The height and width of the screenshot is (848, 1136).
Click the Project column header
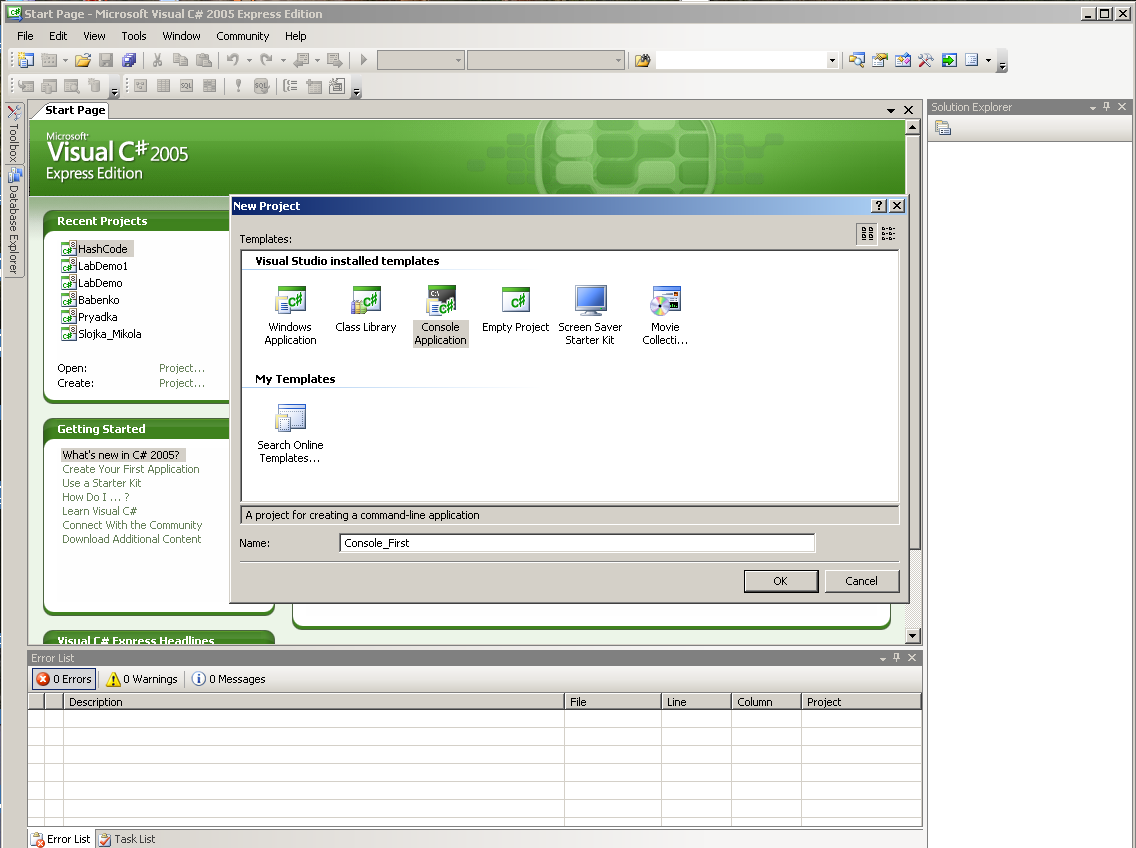pos(861,702)
